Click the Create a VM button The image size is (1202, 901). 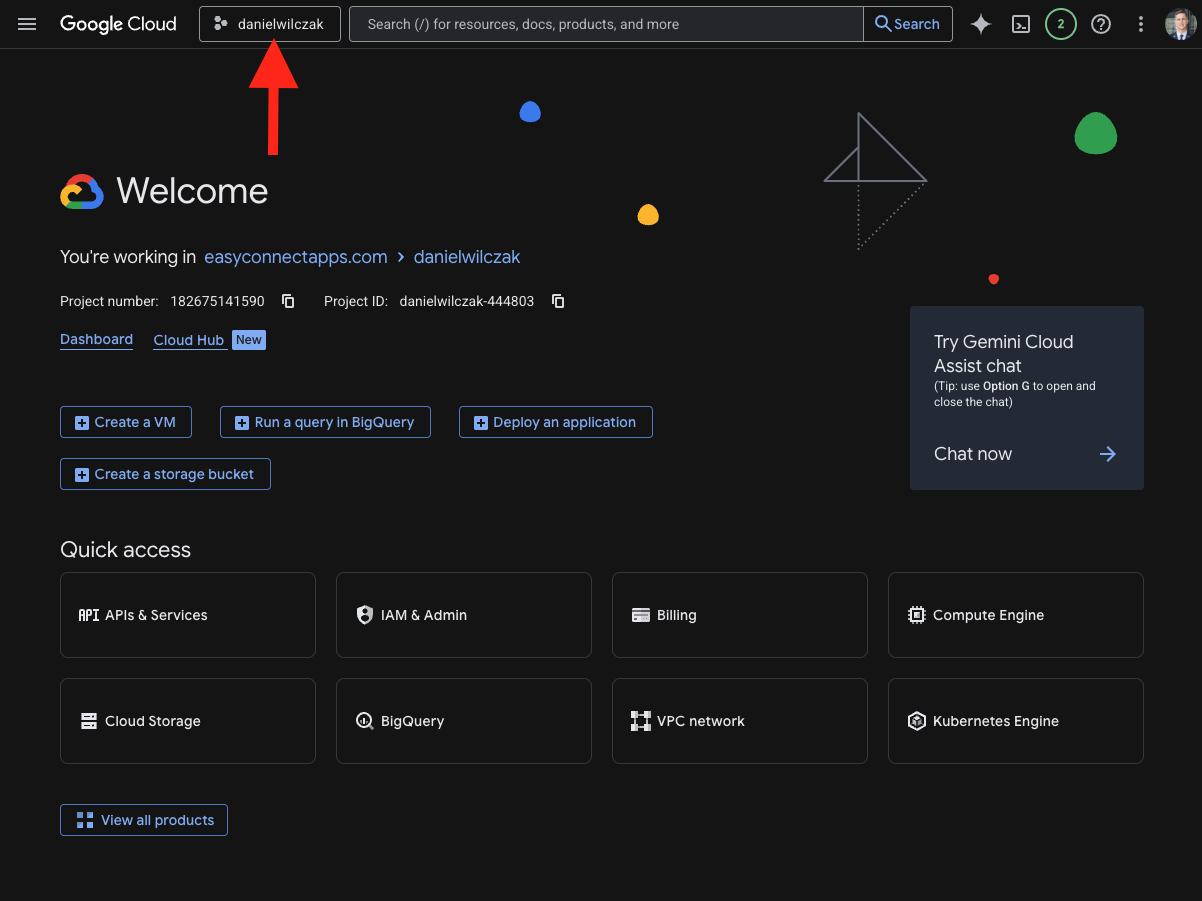125,422
